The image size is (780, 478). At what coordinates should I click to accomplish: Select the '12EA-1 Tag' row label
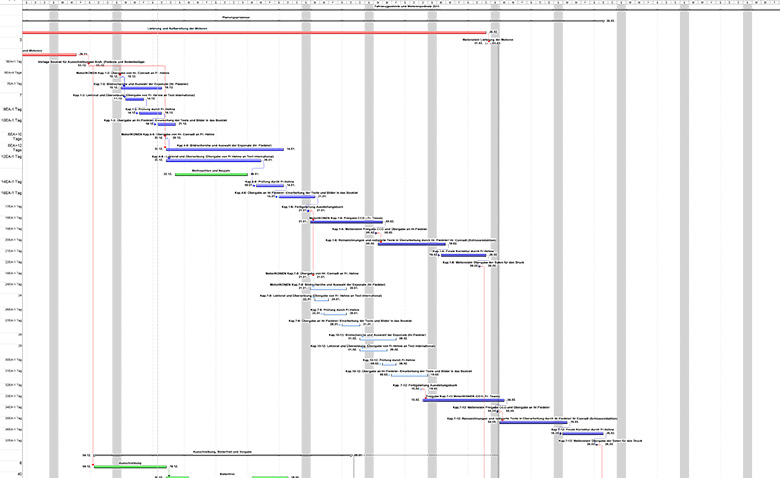13,157
